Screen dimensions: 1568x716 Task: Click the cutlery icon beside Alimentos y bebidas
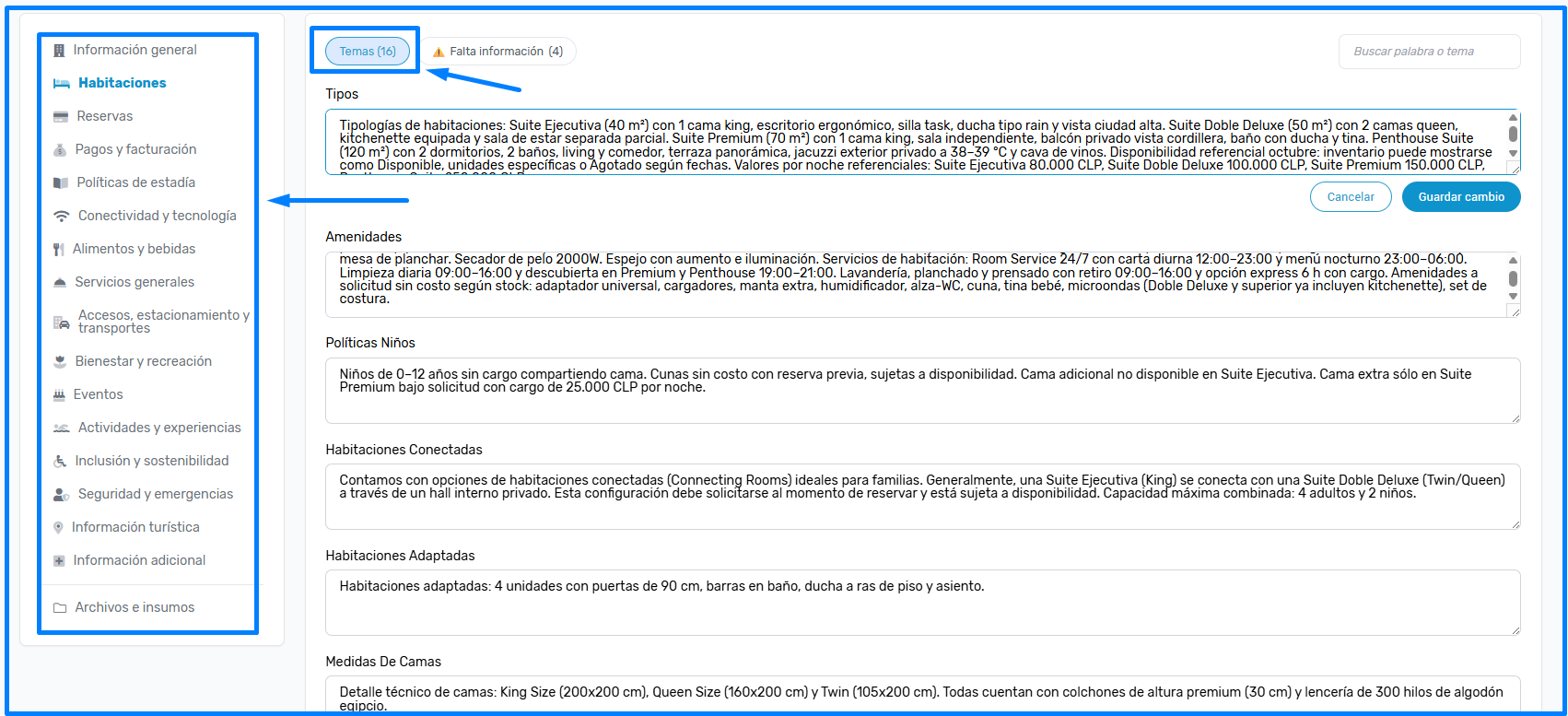click(59, 249)
